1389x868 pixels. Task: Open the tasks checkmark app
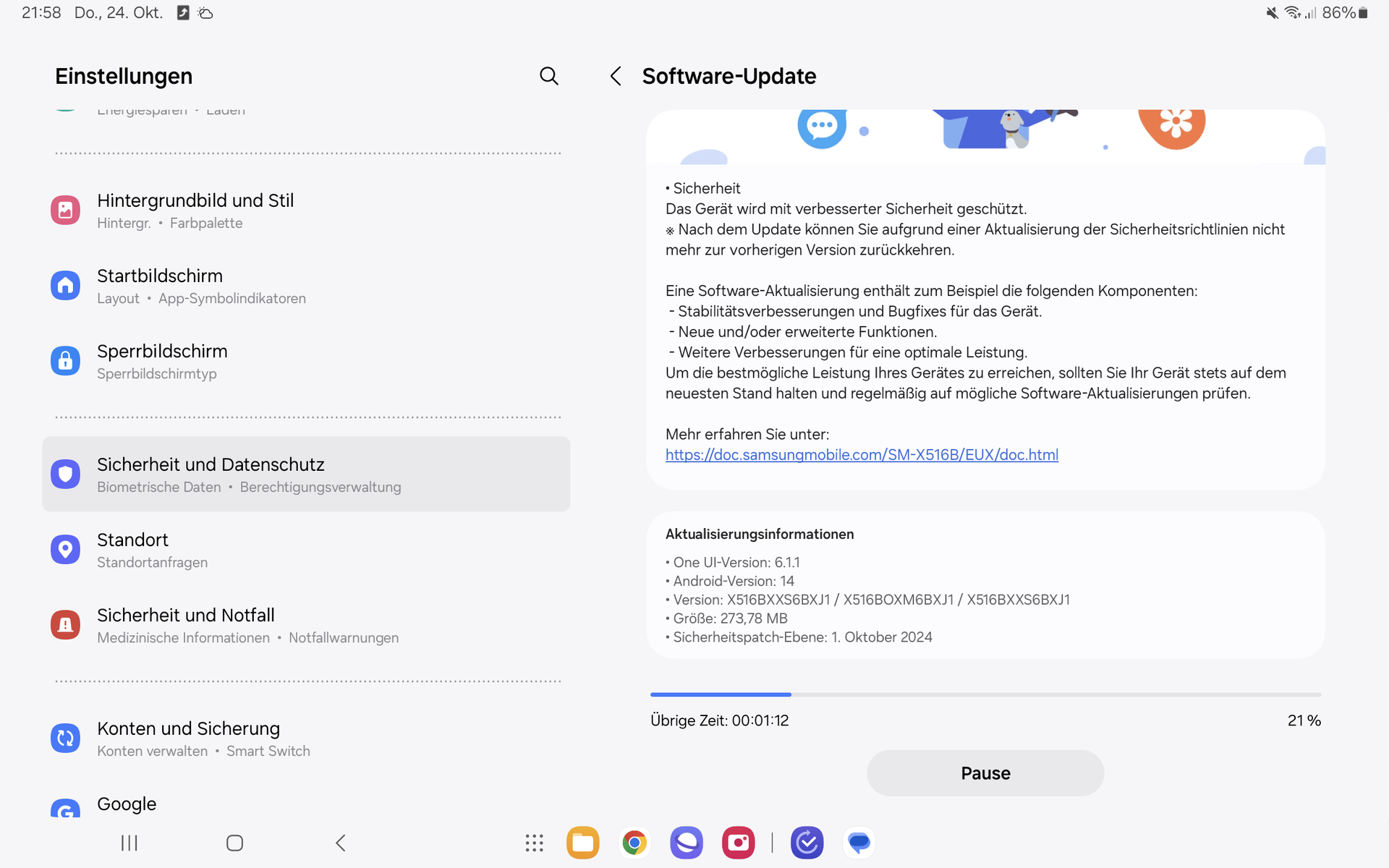[807, 843]
